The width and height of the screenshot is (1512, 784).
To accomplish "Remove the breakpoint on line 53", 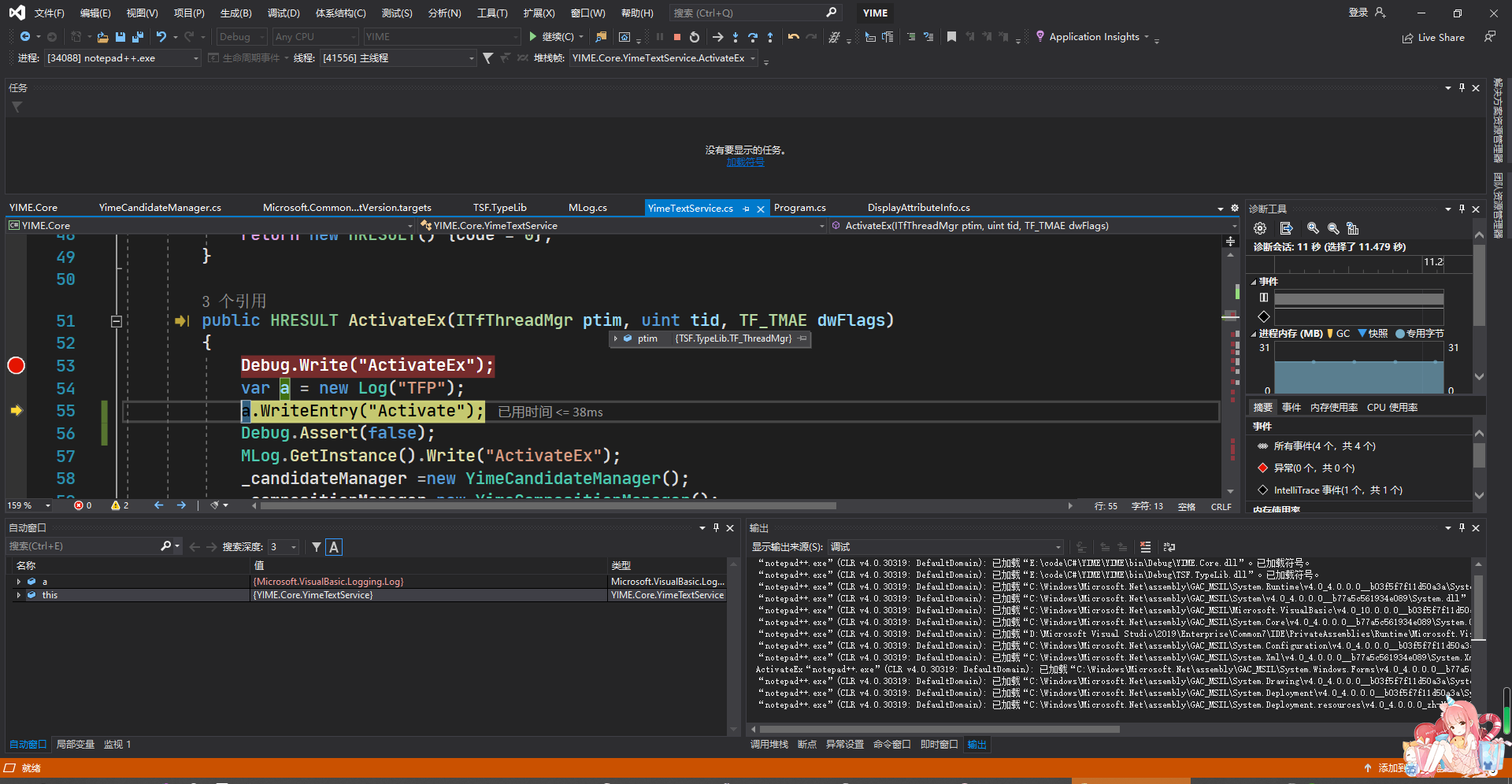I will (x=16, y=365).
